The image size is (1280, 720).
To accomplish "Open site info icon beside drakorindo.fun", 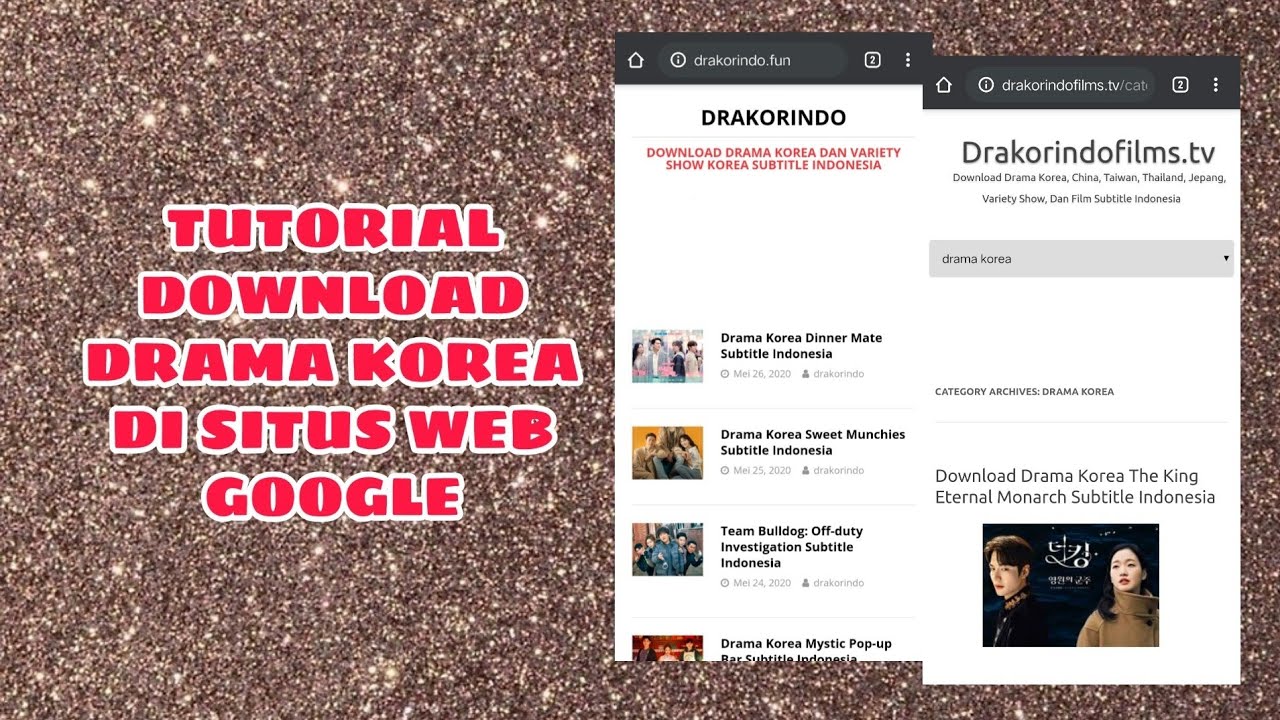I will point(678,60).
